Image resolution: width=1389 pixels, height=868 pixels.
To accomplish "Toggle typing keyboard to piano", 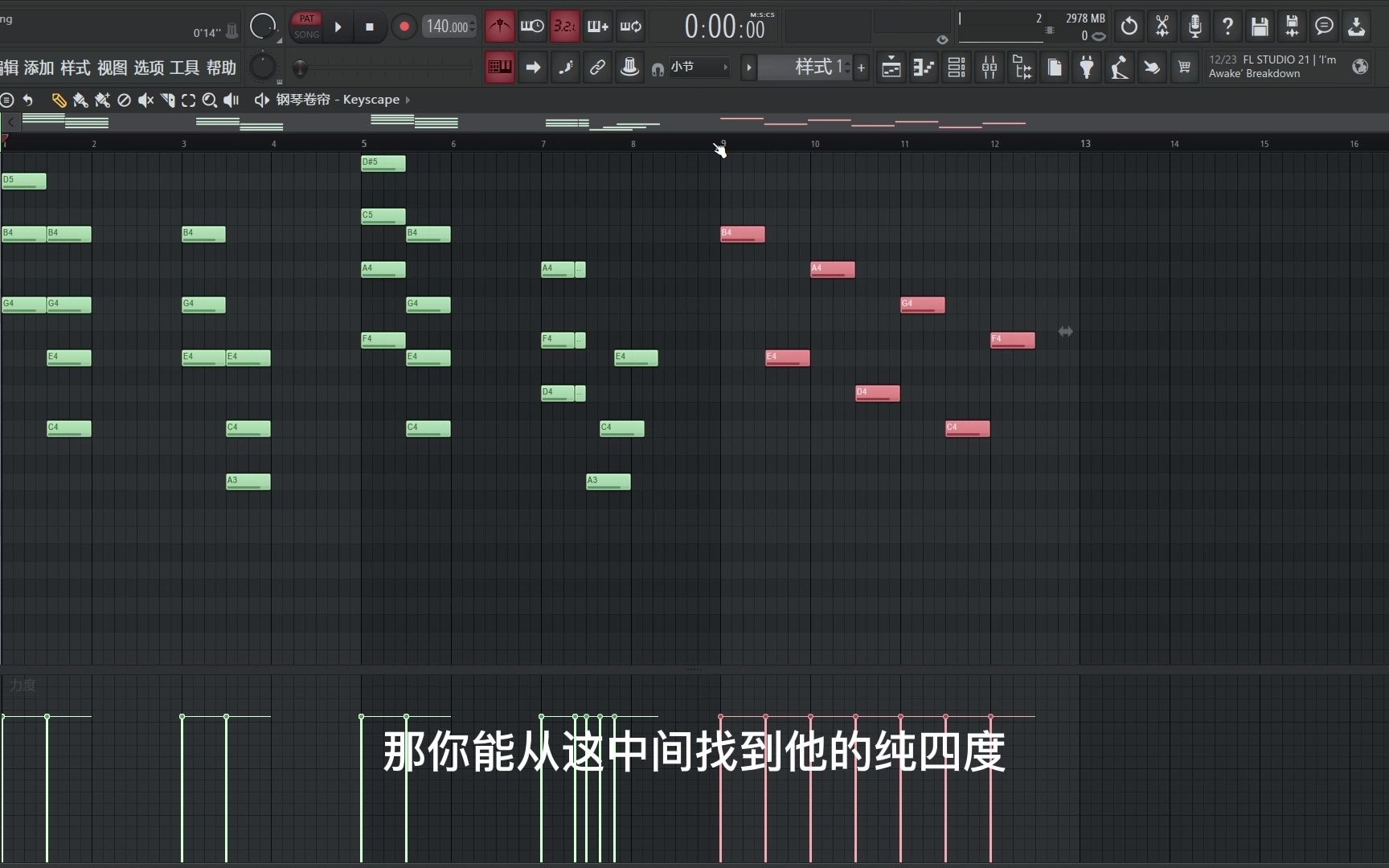I will pos(500,67).
